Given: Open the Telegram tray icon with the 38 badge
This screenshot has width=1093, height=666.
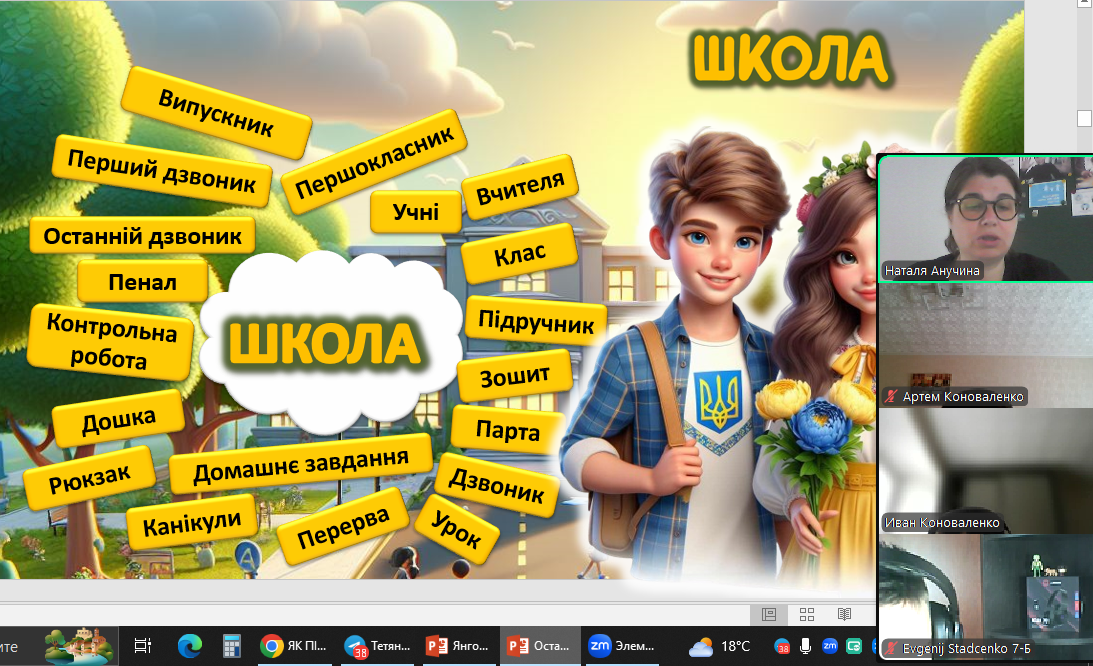Looking at the screenshot, I should tap(782, 647).
